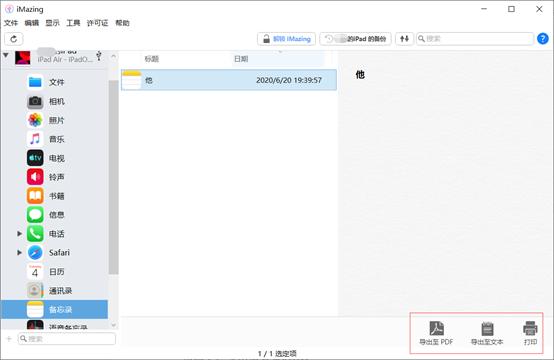The height and width of the screenshot is (360, 554).
Task: Open the 相机 (Camera) sidebar item
Action: pos(55,101)
